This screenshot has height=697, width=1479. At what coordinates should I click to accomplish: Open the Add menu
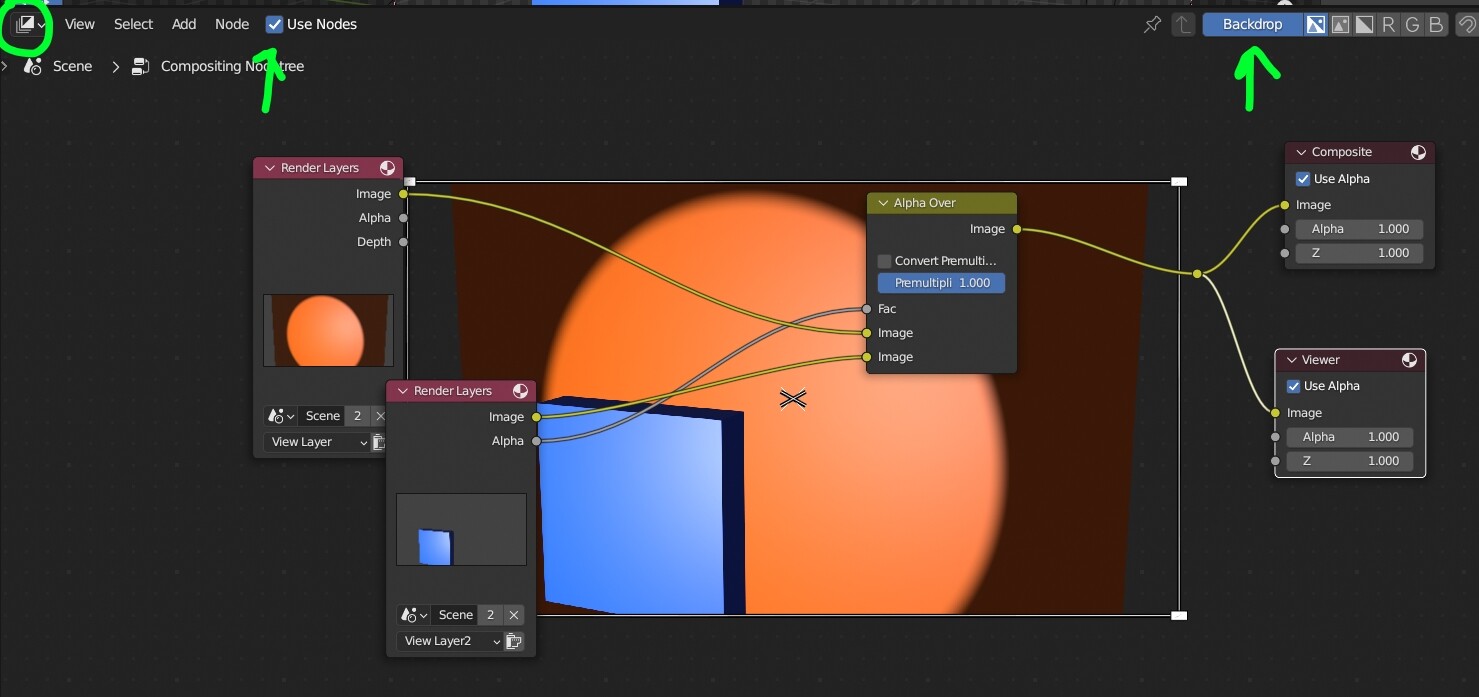(x=183, y=24)
